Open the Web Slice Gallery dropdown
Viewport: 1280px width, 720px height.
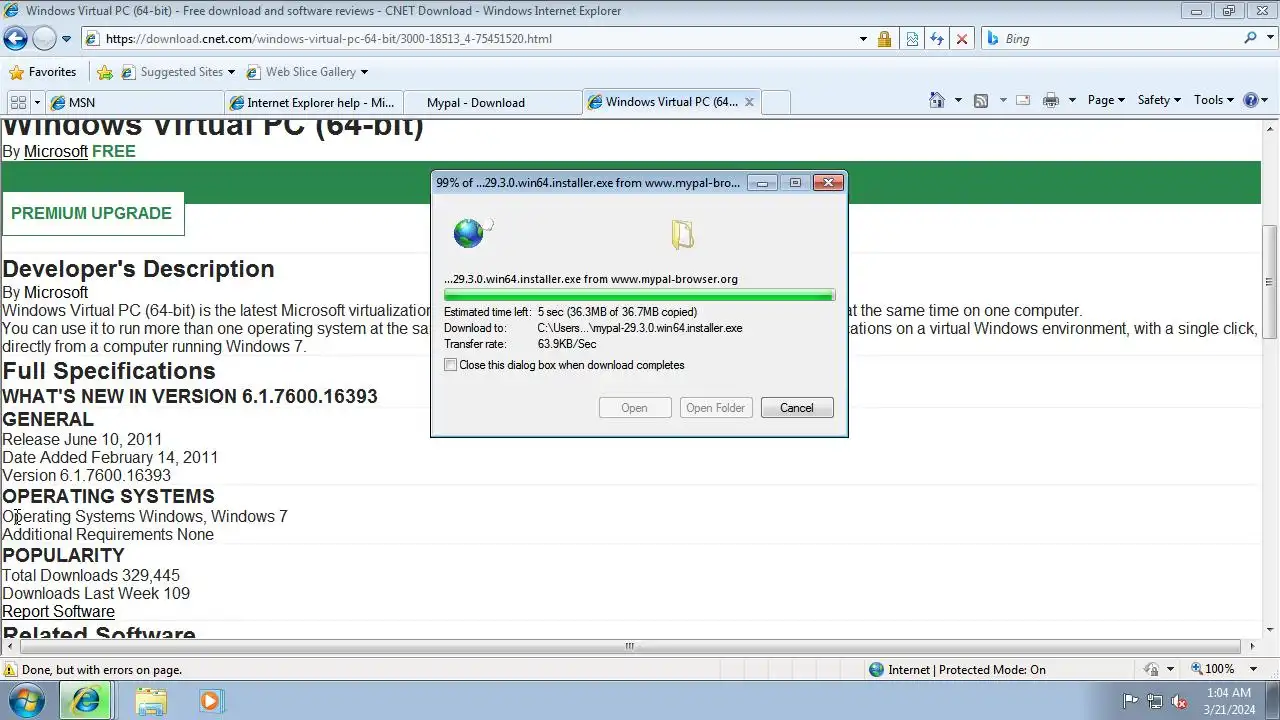307,72
